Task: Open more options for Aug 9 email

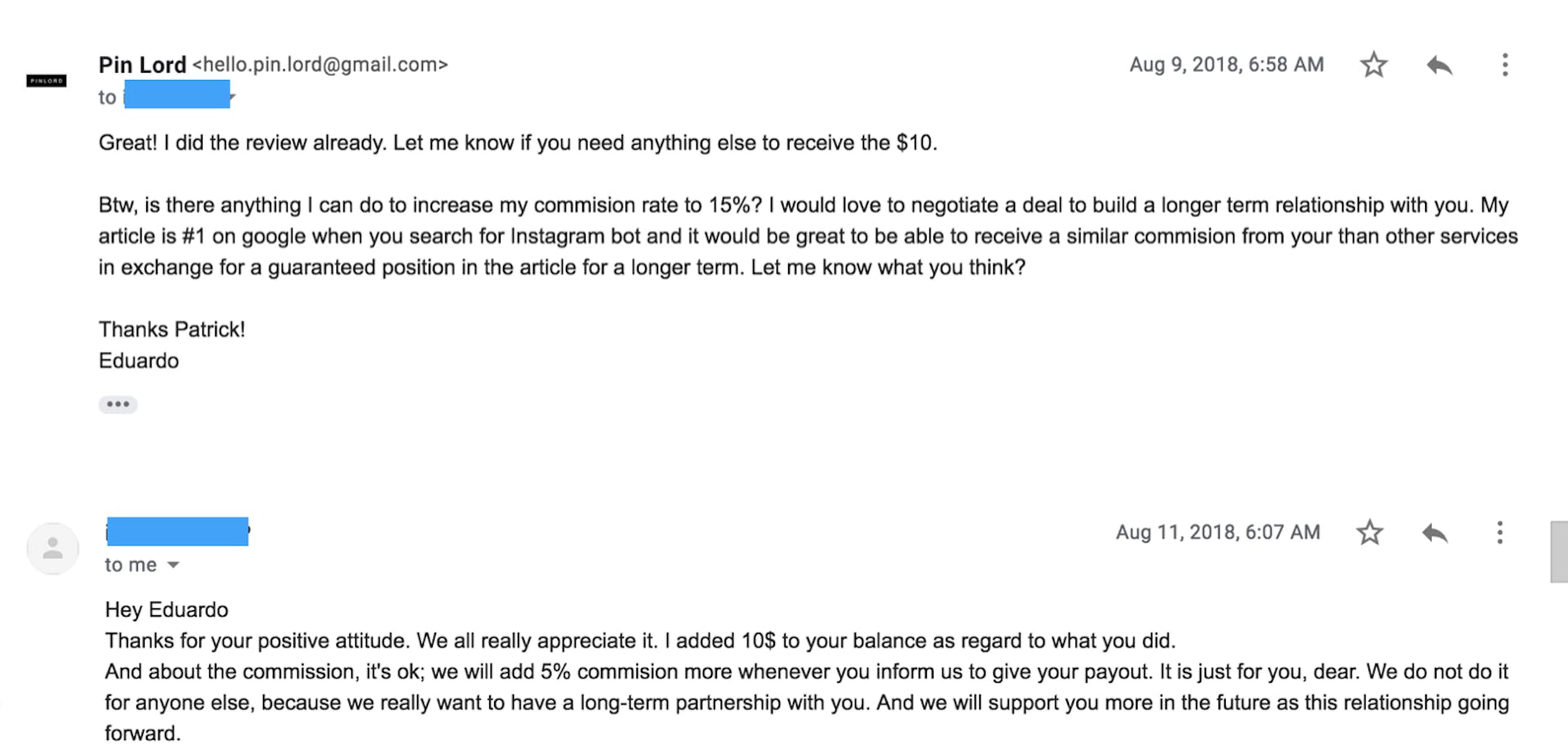Action: pyautogui.click(x=1504, y=65)
